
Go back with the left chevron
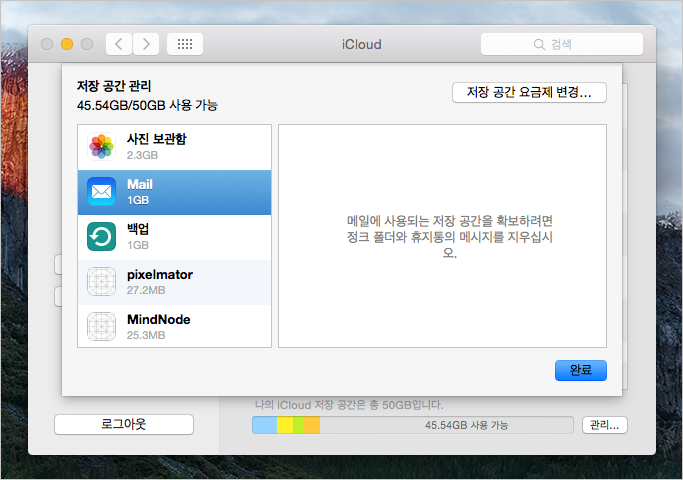click(x=119, y=44)
